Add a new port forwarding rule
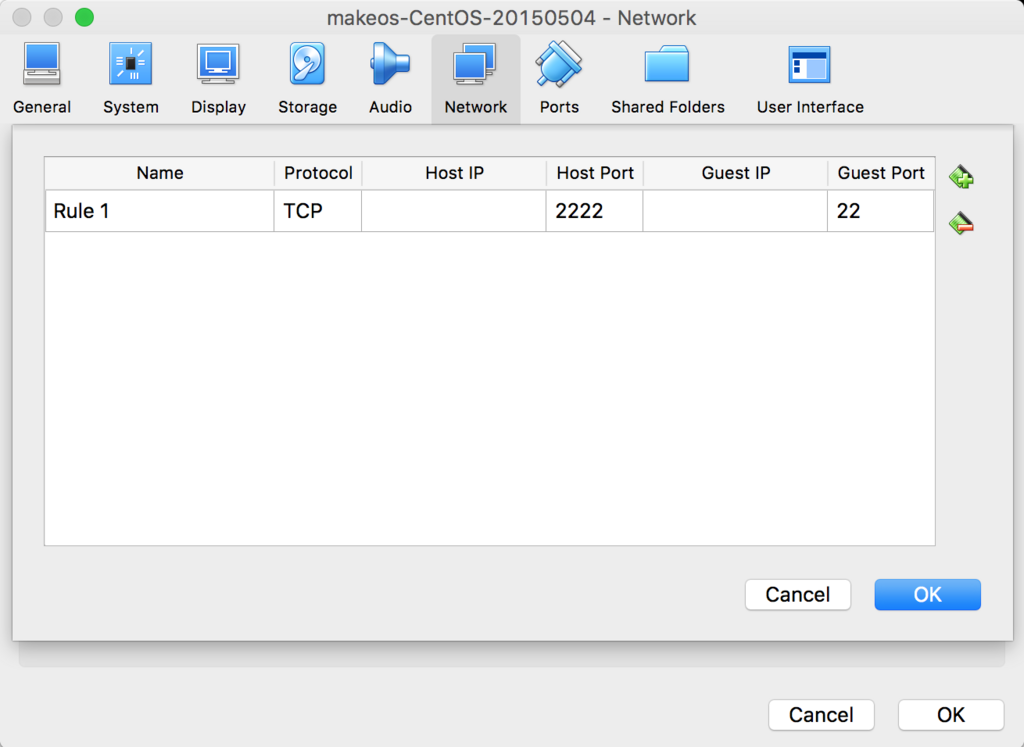 click(961, 176)
